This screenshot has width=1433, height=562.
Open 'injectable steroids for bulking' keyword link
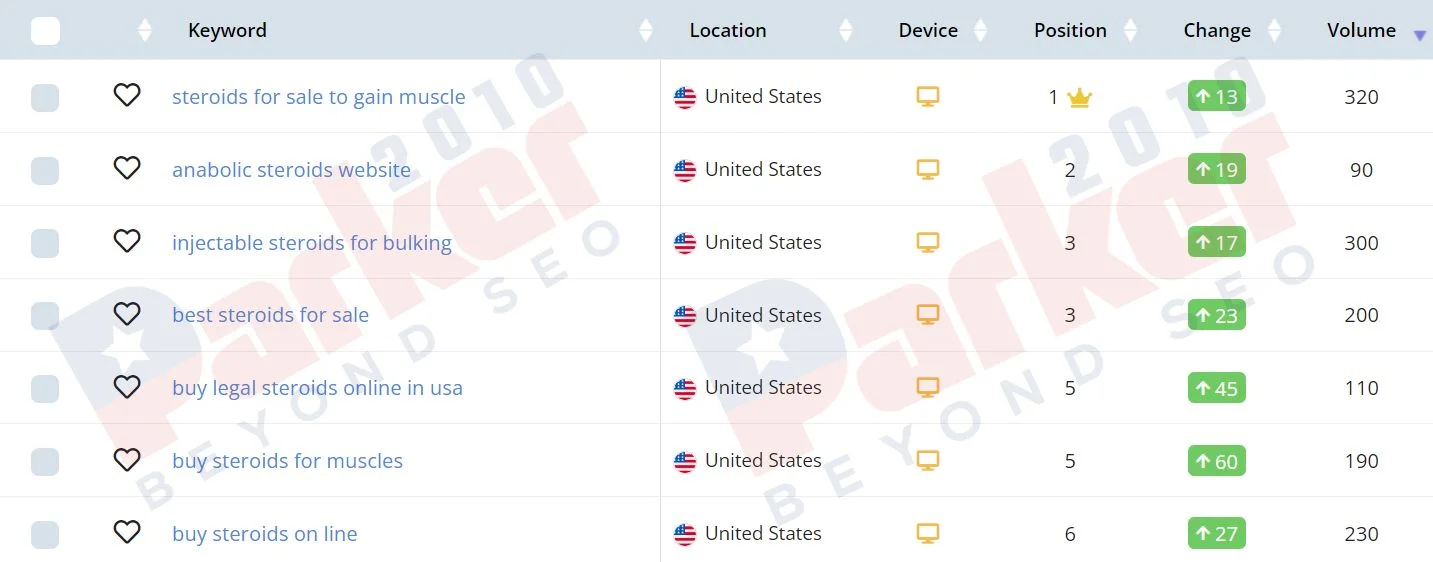[x=312, y=243]
